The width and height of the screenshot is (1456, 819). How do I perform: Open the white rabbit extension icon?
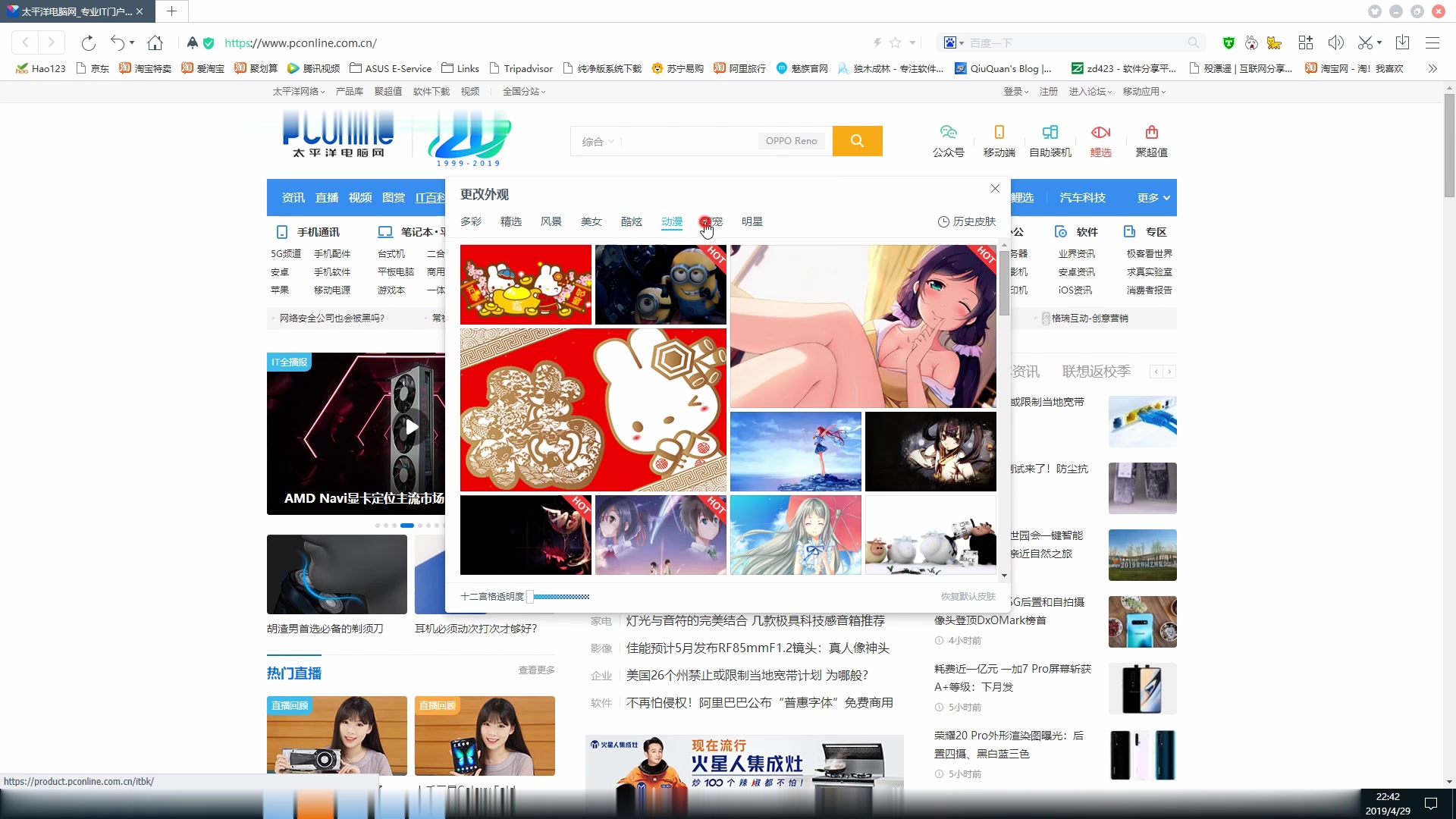click(1251, 42)
